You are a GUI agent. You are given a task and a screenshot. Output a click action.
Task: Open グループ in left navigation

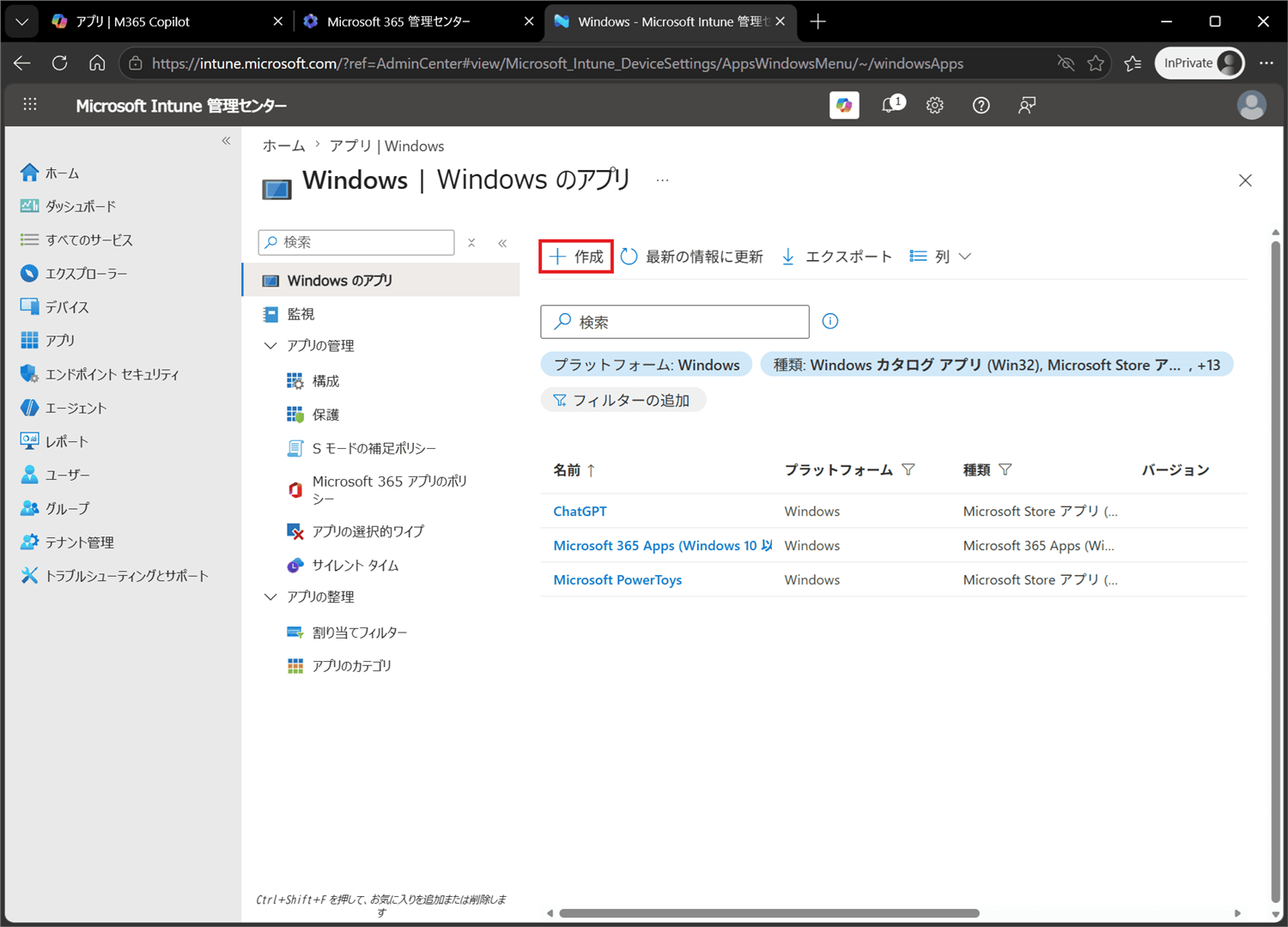(55, 508)
